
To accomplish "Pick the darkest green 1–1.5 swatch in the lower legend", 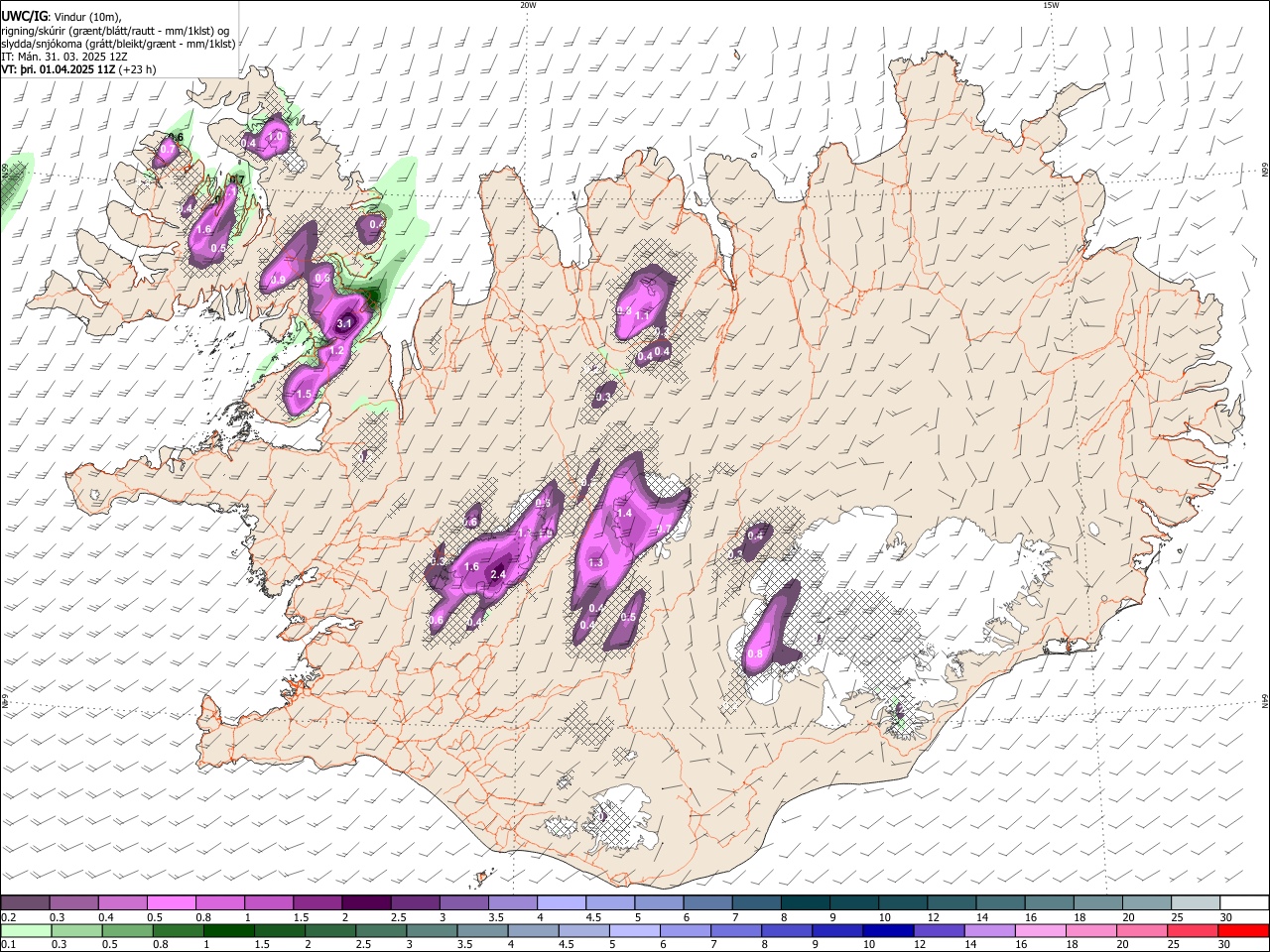I will [228, 930].
